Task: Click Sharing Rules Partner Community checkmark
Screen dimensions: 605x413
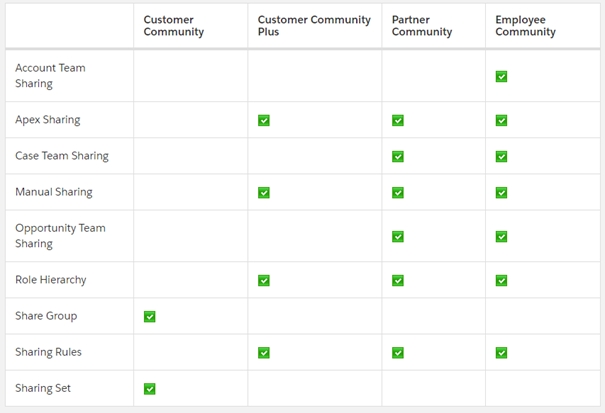Action: pos(398,353)
